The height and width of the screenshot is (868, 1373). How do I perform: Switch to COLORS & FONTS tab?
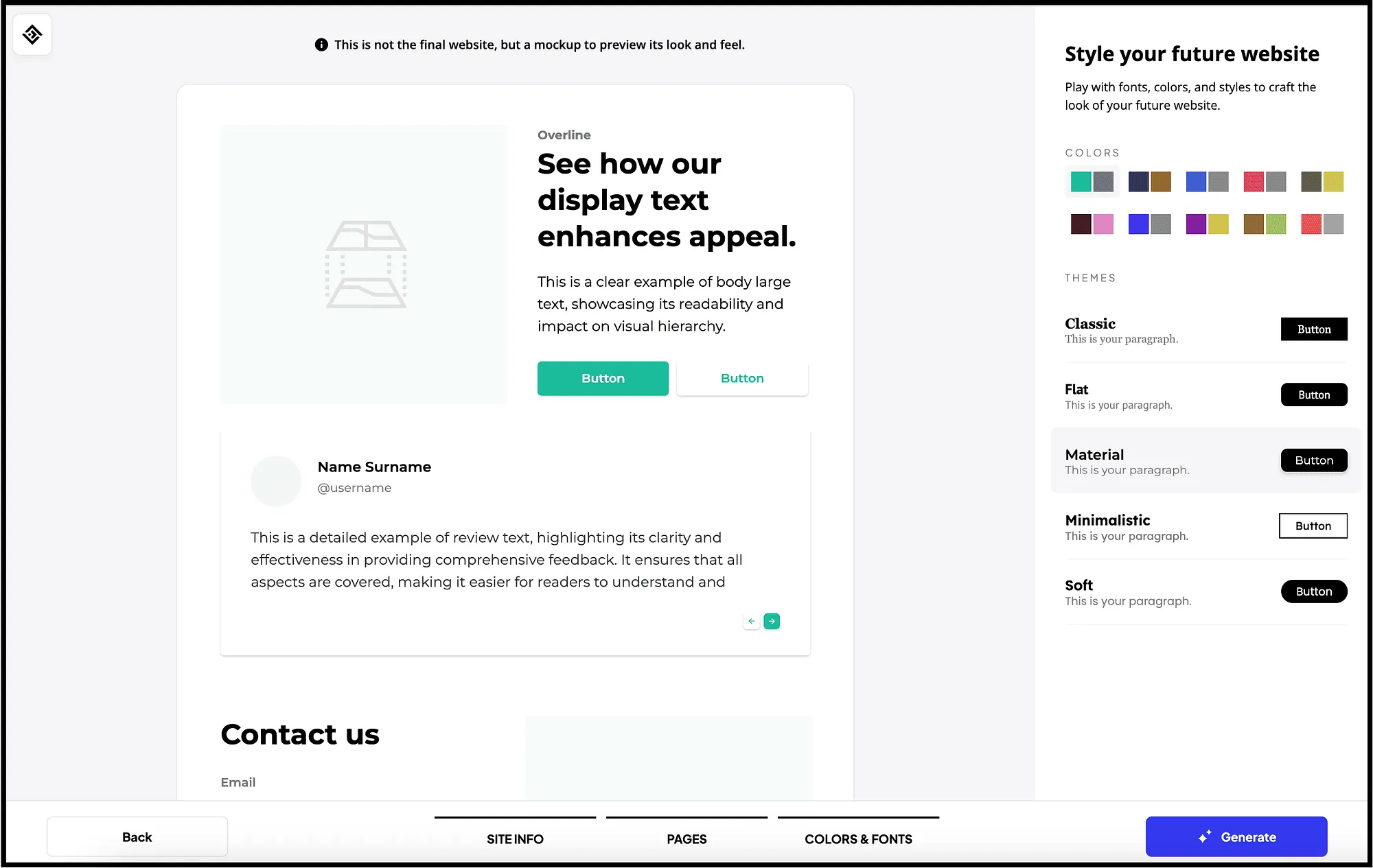coord(858,838)
